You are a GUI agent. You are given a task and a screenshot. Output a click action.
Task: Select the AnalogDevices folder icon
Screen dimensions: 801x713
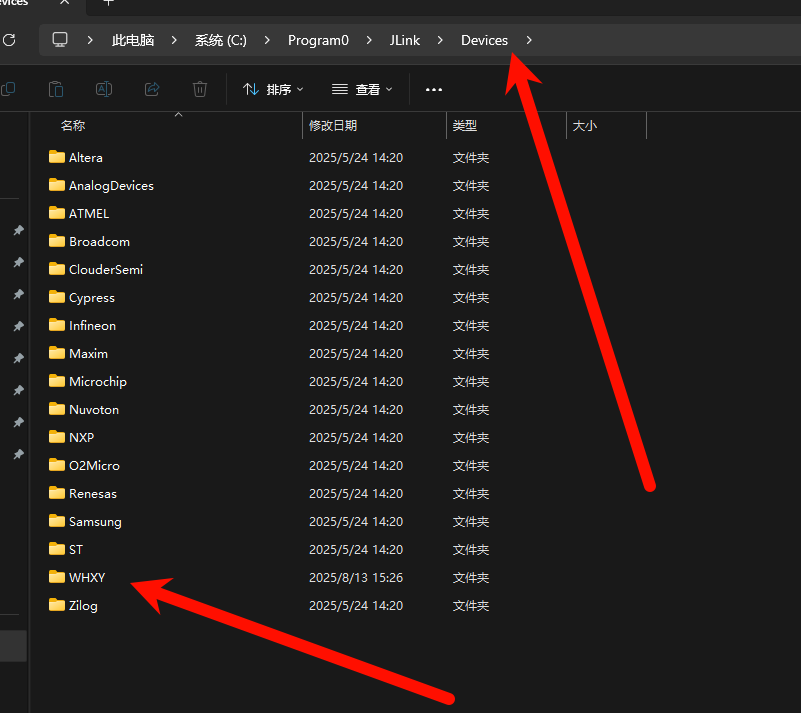point(57,184)
